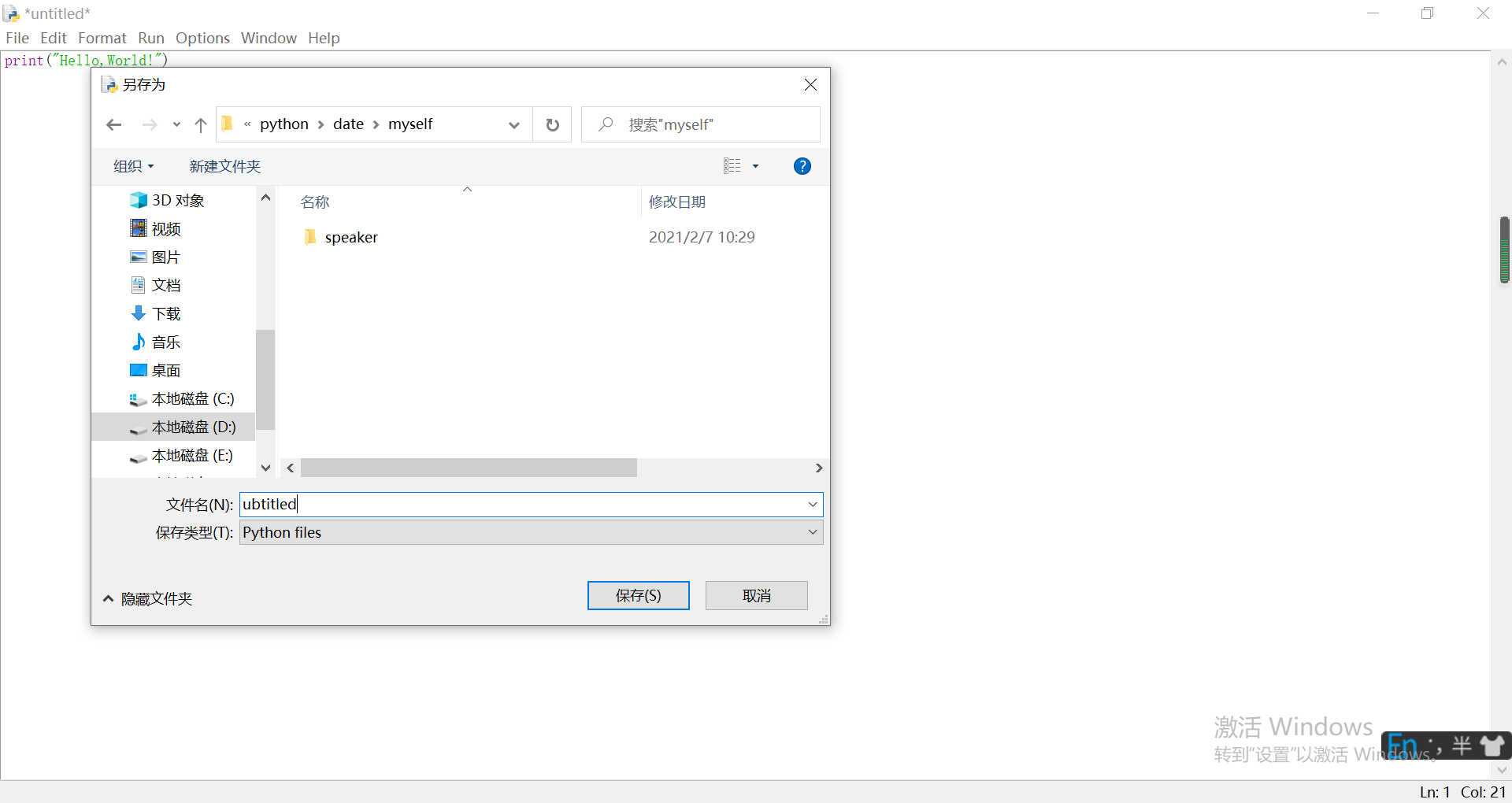Viewport: 1512px width, 803px height.
Task: Toggle the IME punctuation mode indicator
Action: 1435,745
